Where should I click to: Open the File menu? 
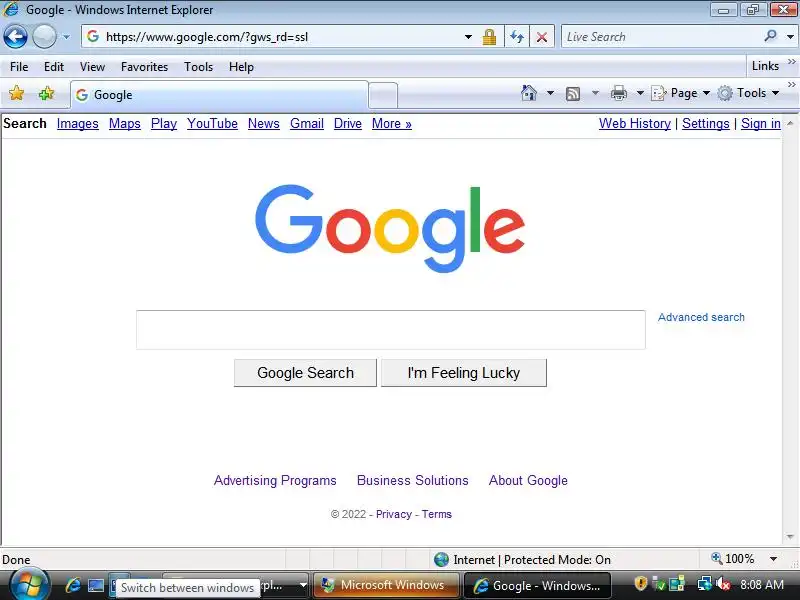[x=19, y=67]
